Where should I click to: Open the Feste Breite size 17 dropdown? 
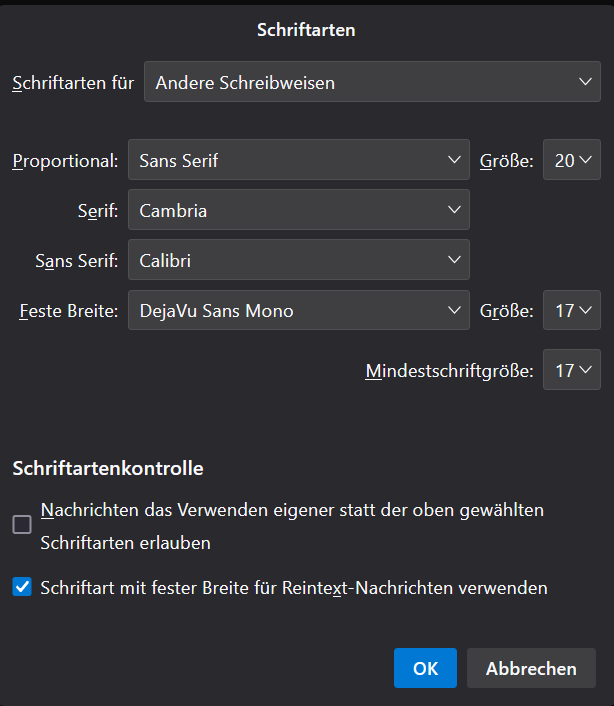click(572, 310)
